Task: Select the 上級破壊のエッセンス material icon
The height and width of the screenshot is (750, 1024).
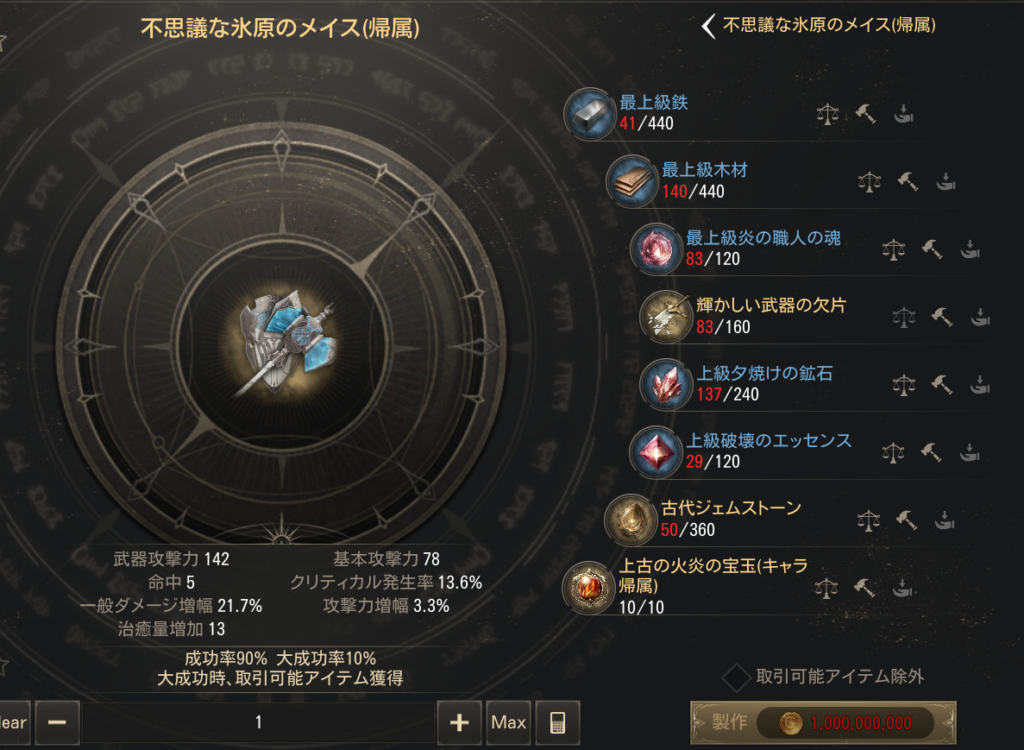Action: point(655,451)
